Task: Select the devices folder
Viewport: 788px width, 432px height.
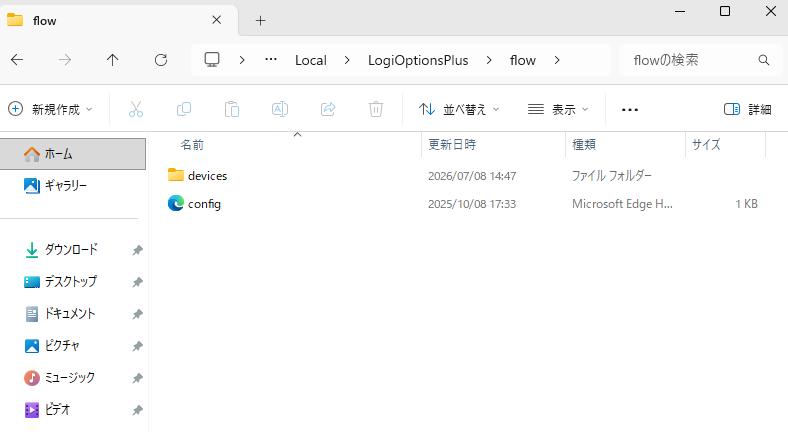Action: [207, 176]
